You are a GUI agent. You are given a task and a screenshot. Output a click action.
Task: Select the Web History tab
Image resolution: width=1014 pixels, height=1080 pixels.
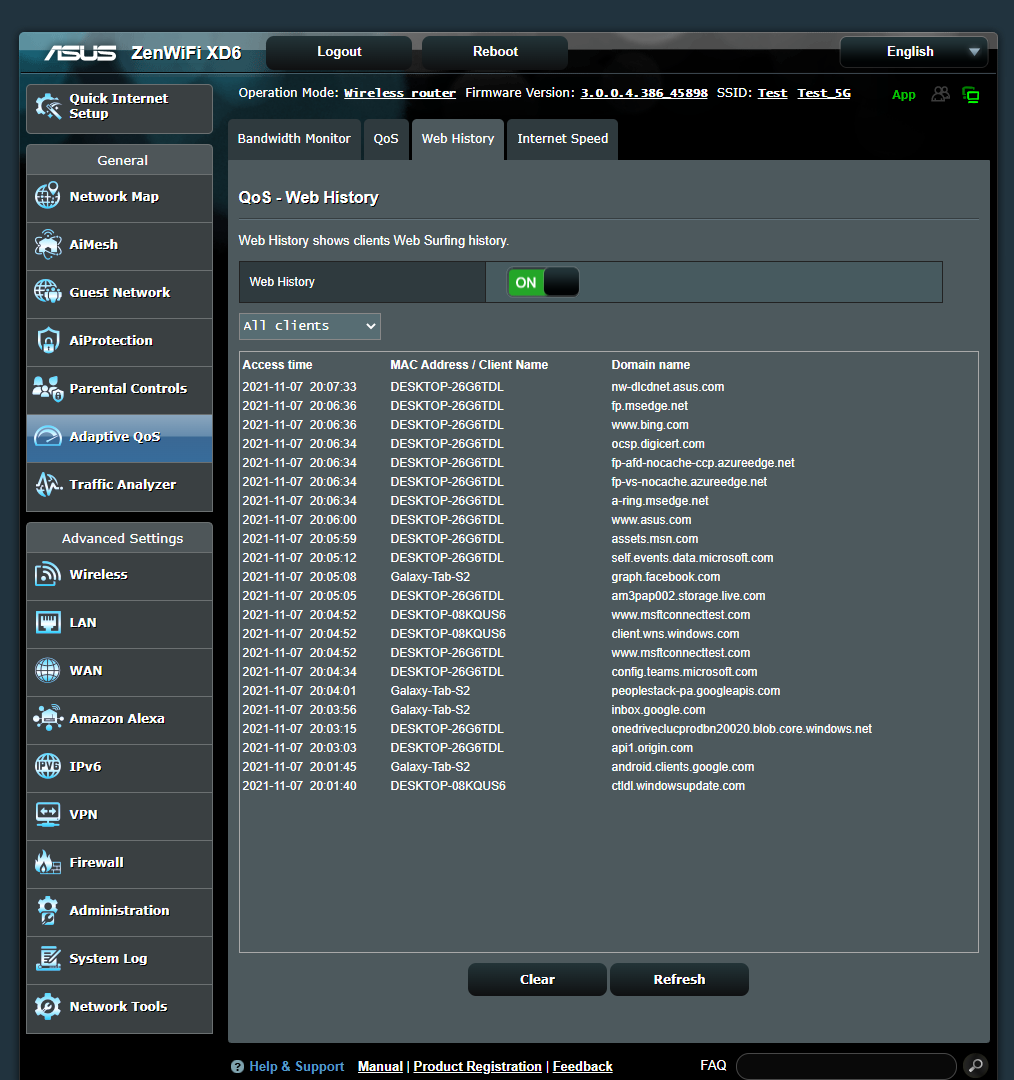(x=458, y=138)
